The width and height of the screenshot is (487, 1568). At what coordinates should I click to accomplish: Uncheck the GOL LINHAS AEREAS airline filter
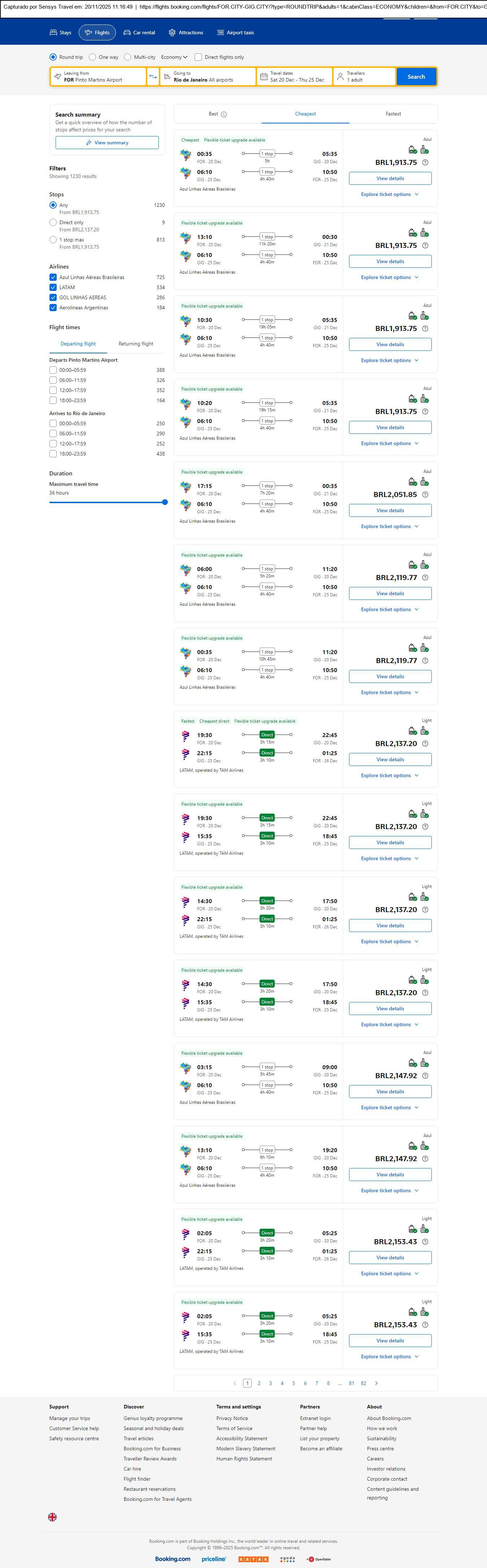click(x=53, y=298)
